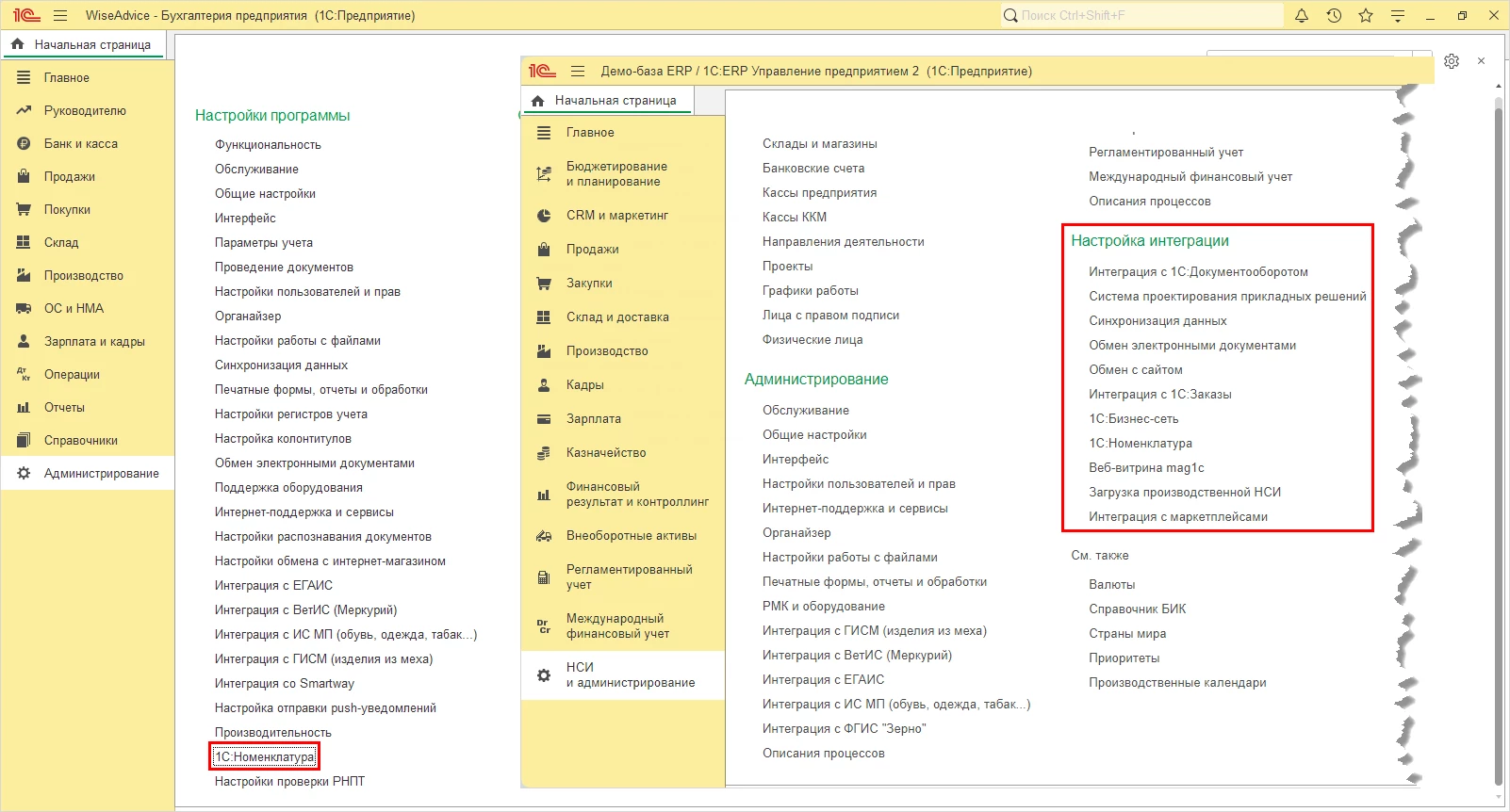Click the Кадры person icon
The image size is (1510, 812).
pyautogui.click(x=544, y=385)
